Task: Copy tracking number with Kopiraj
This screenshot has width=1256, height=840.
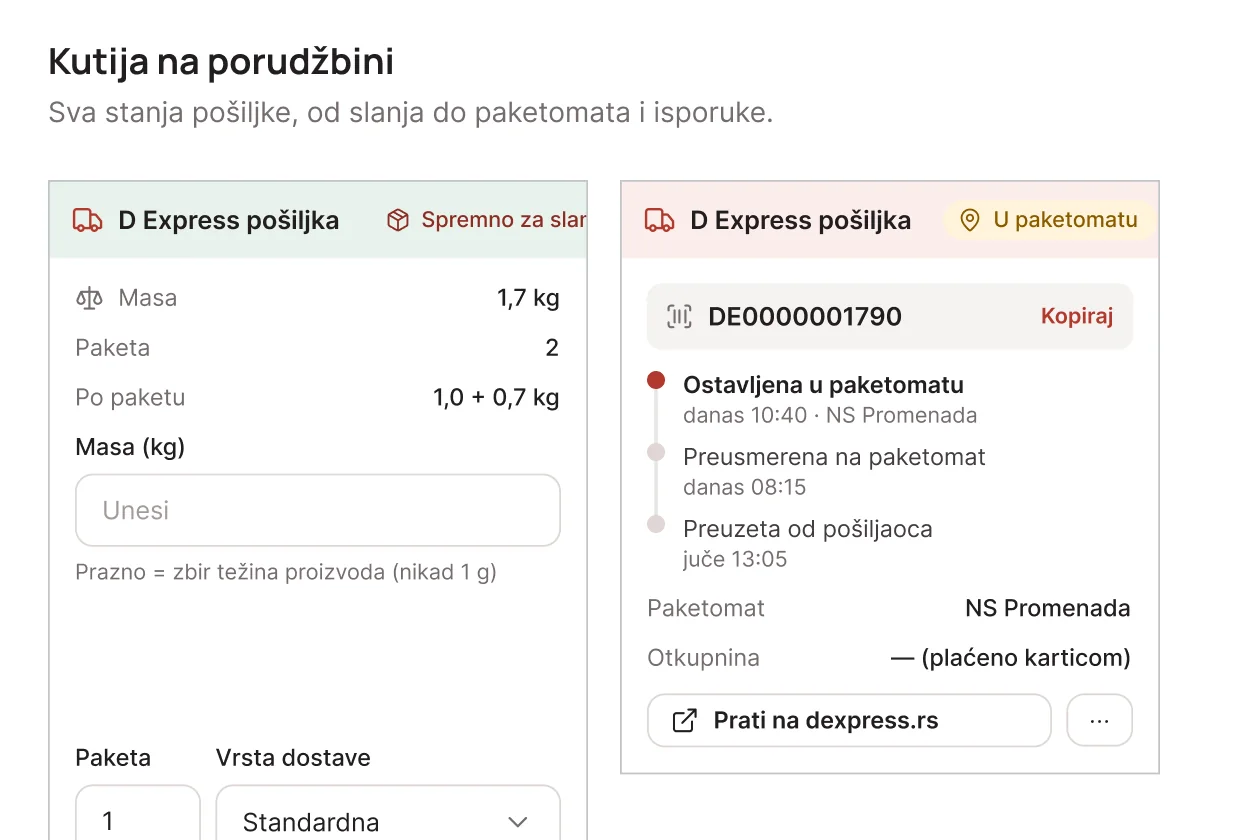Action: pyautogui.click(x=1077, y=317)
